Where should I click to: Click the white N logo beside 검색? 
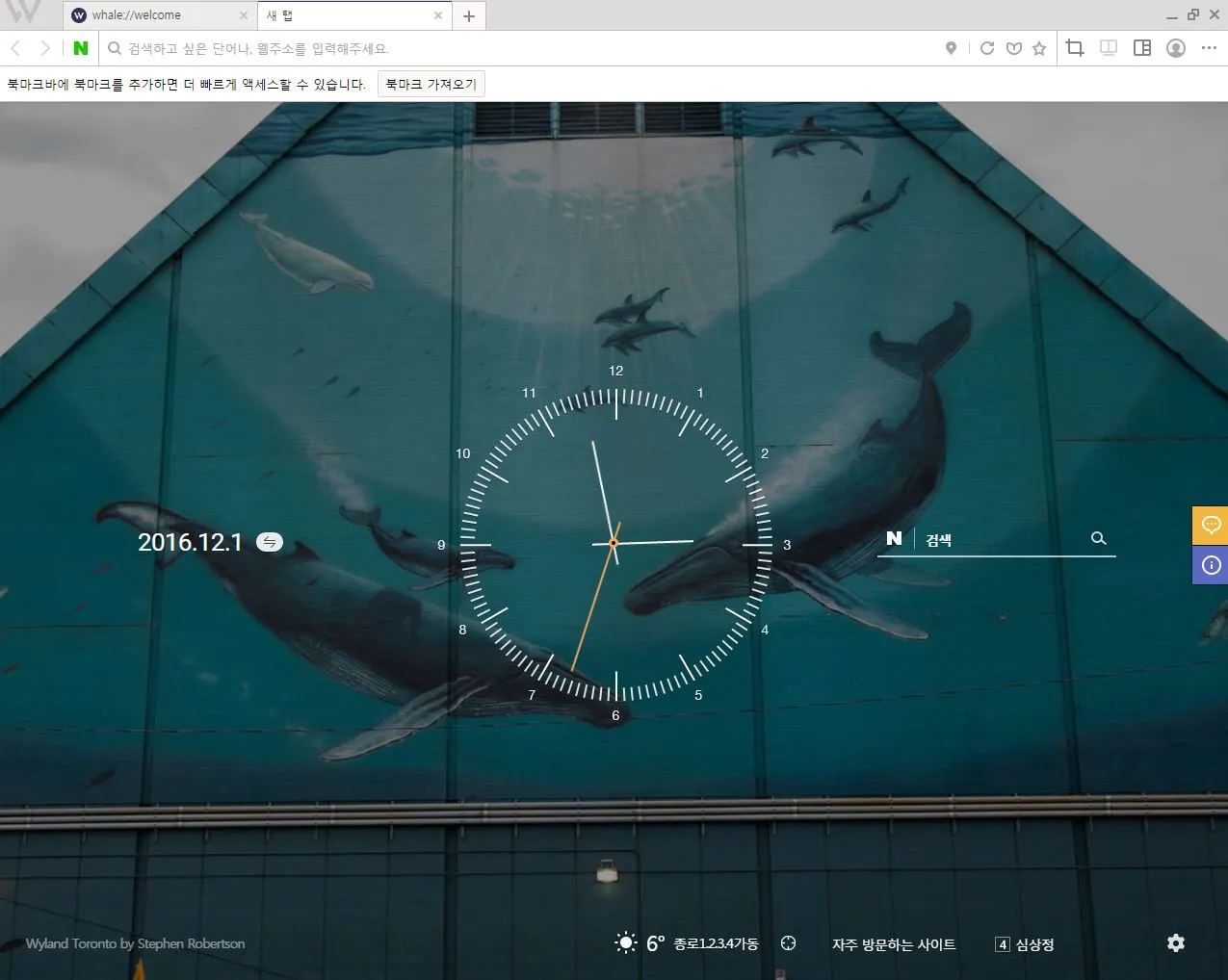894,538
